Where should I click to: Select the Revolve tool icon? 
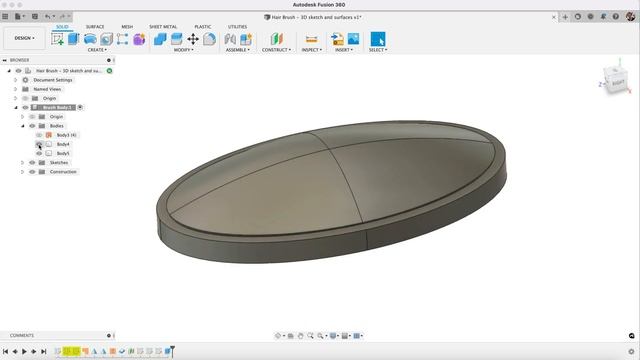pos(90,39)
